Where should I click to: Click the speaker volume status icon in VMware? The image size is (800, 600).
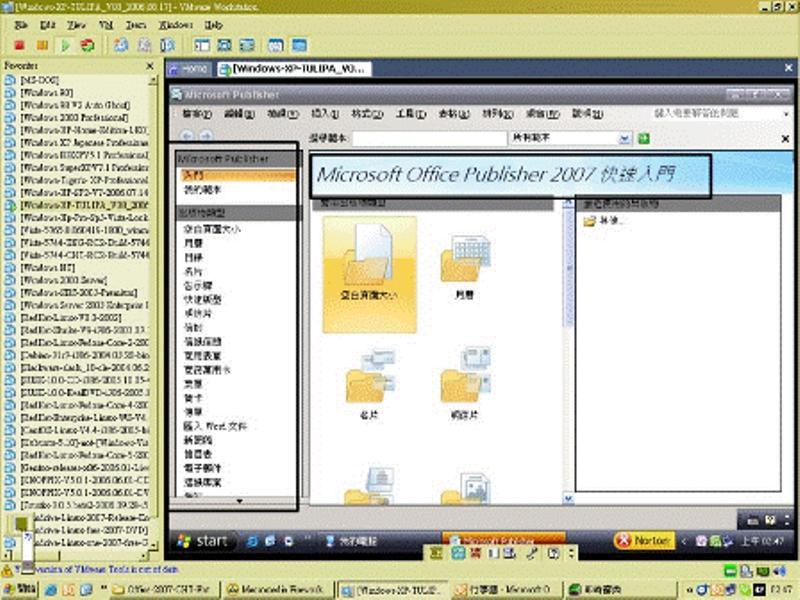780,570
